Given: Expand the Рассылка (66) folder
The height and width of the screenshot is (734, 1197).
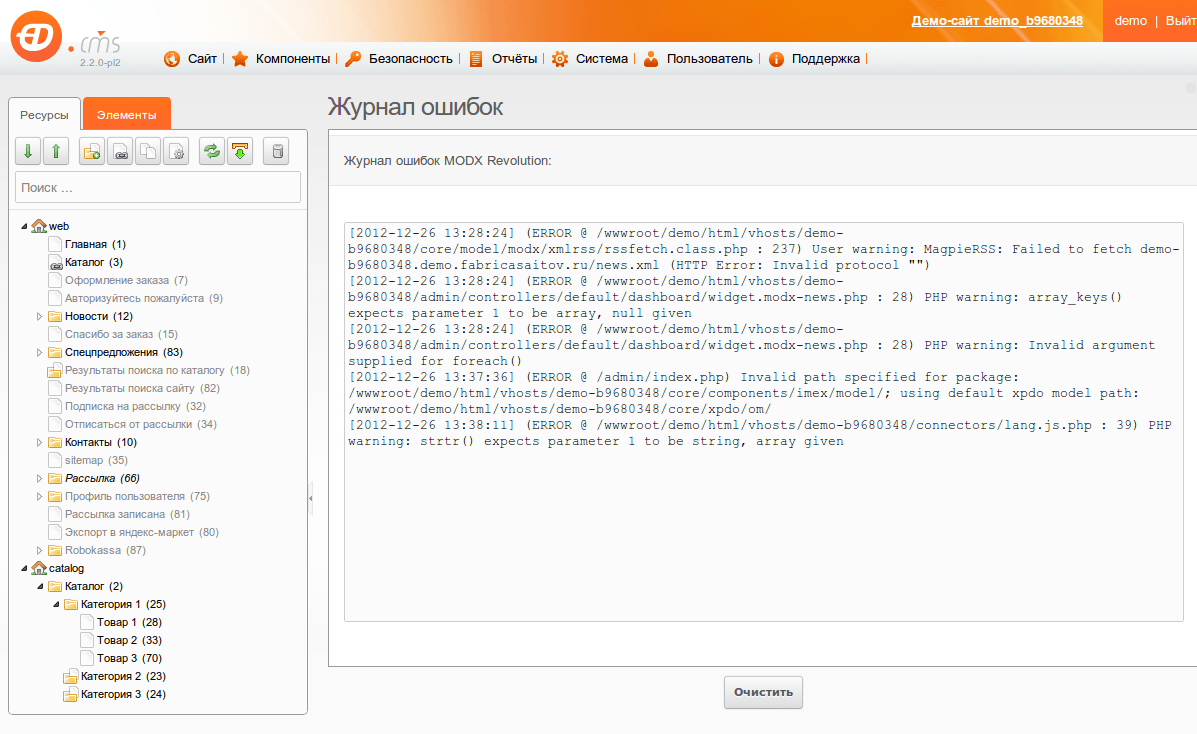Looking at the screenshot, I should [40, 478].
